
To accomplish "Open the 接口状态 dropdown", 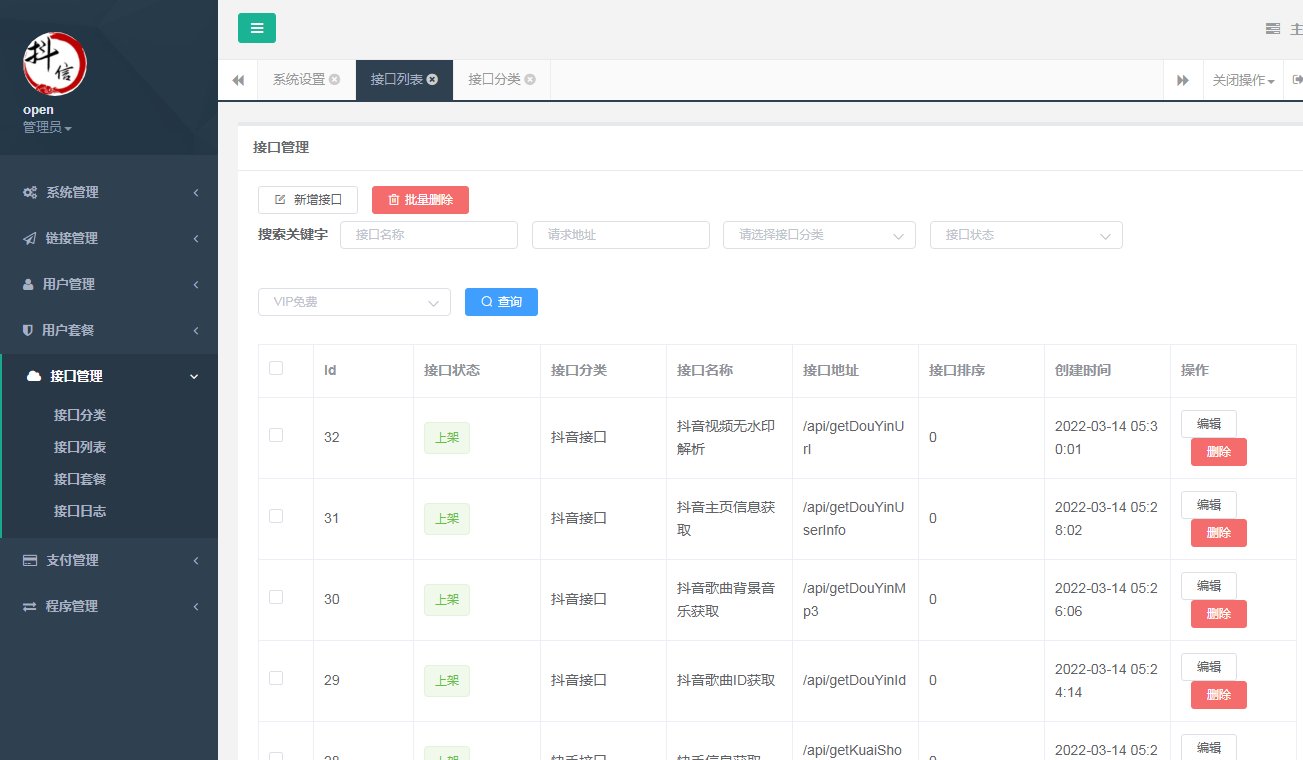I will point(1026,235).
